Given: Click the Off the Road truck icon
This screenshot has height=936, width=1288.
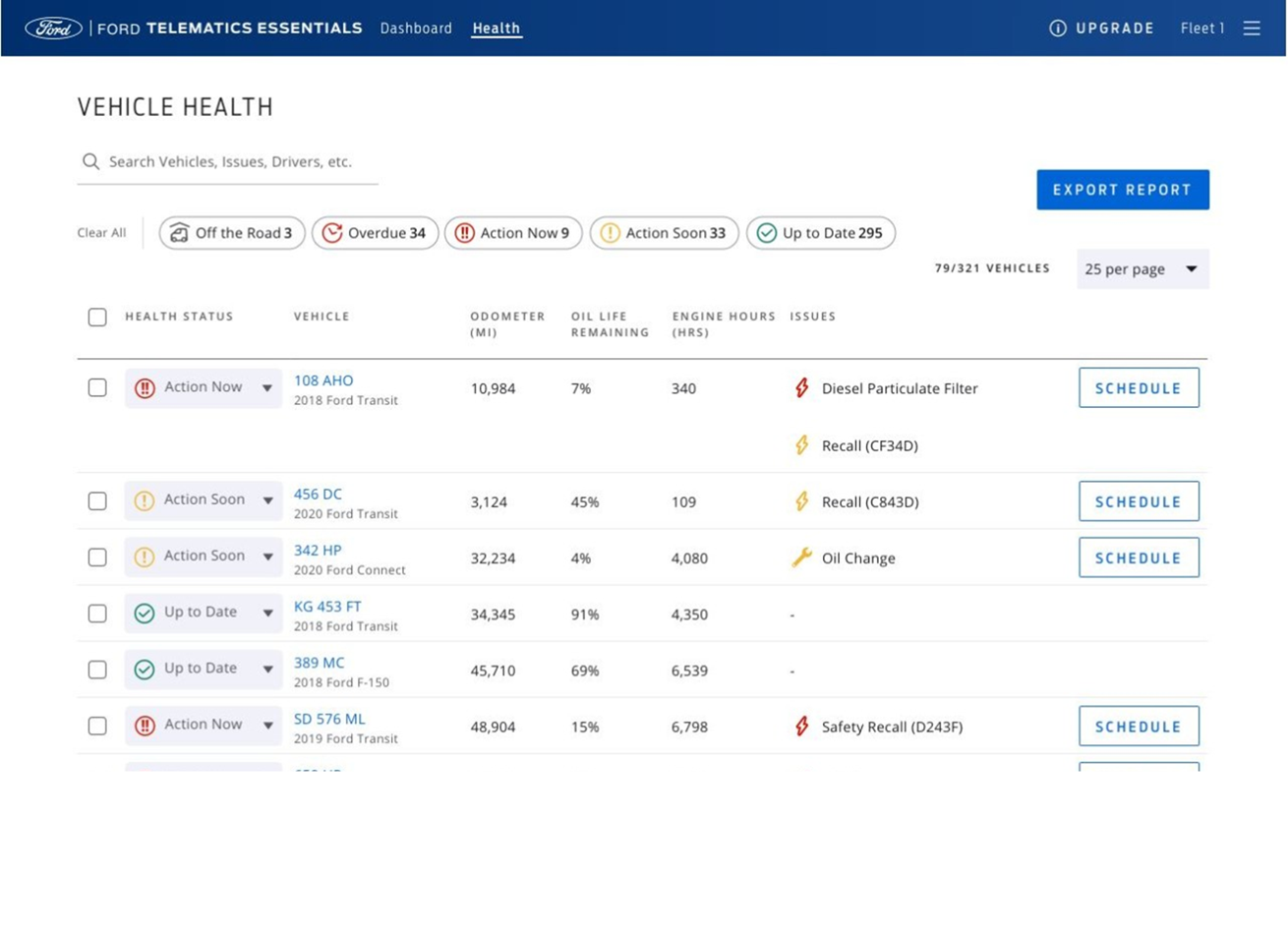Looking at the screenshot, I should coord(179,233).
